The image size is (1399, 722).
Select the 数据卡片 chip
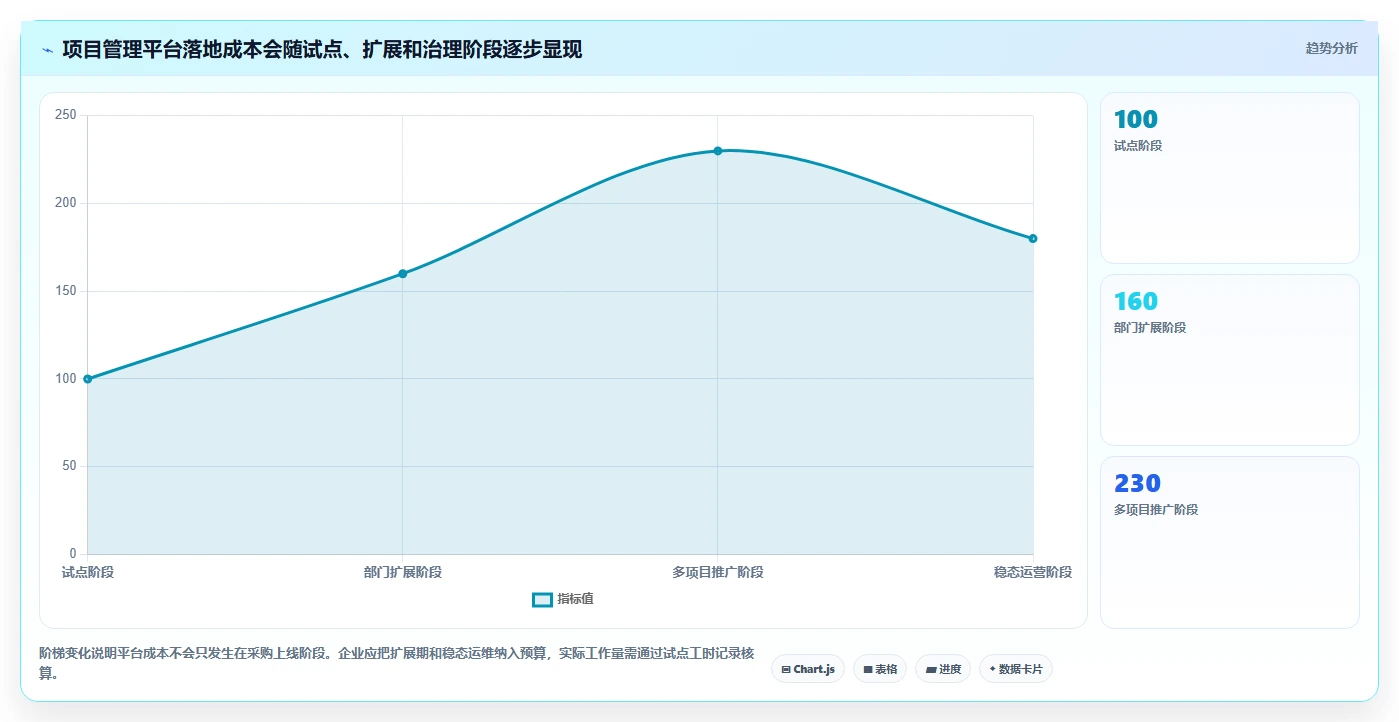pyautogui.click(x=1016, y=669)
